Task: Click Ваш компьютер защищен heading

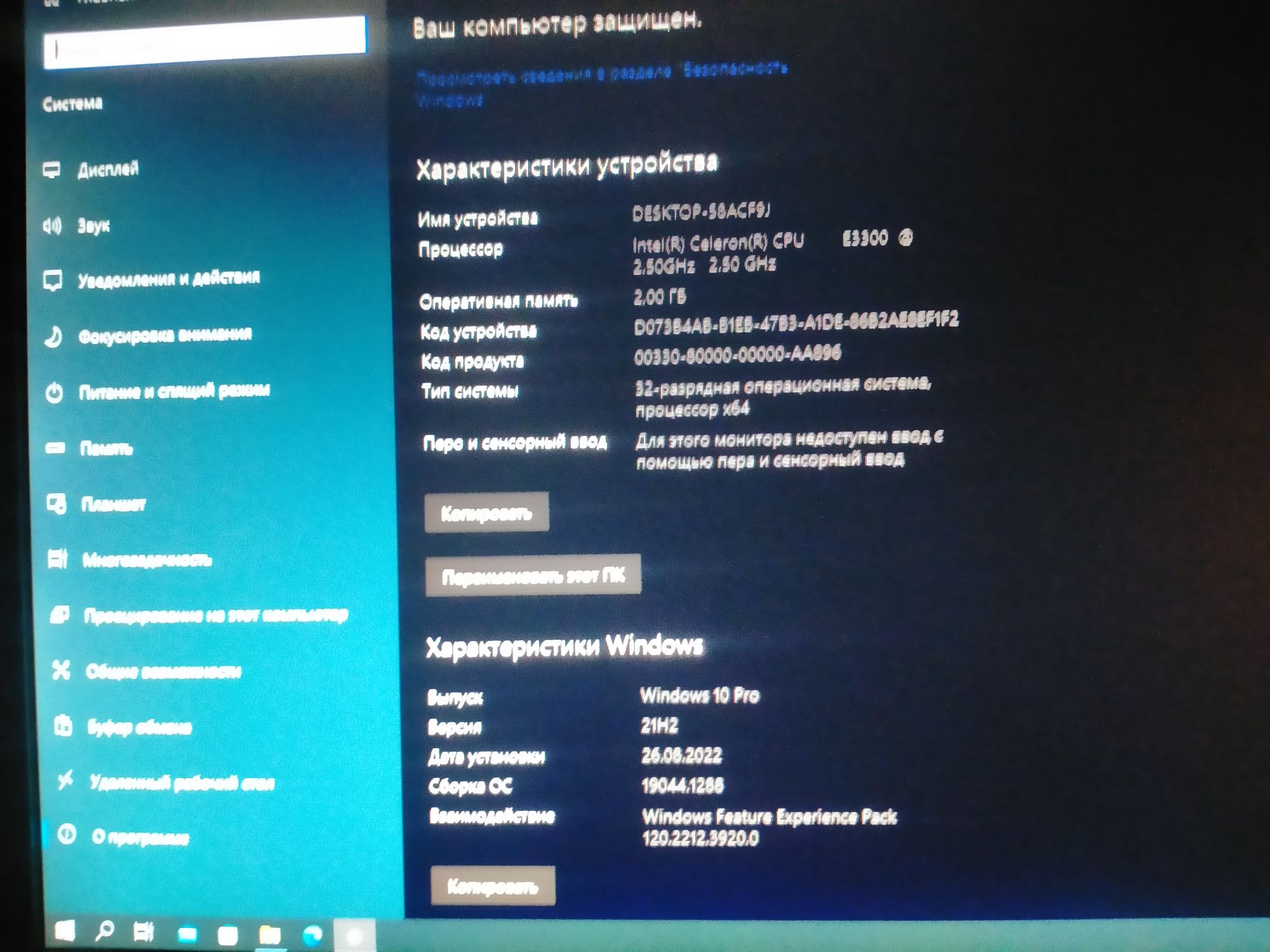Action: (x=557, y=25)
